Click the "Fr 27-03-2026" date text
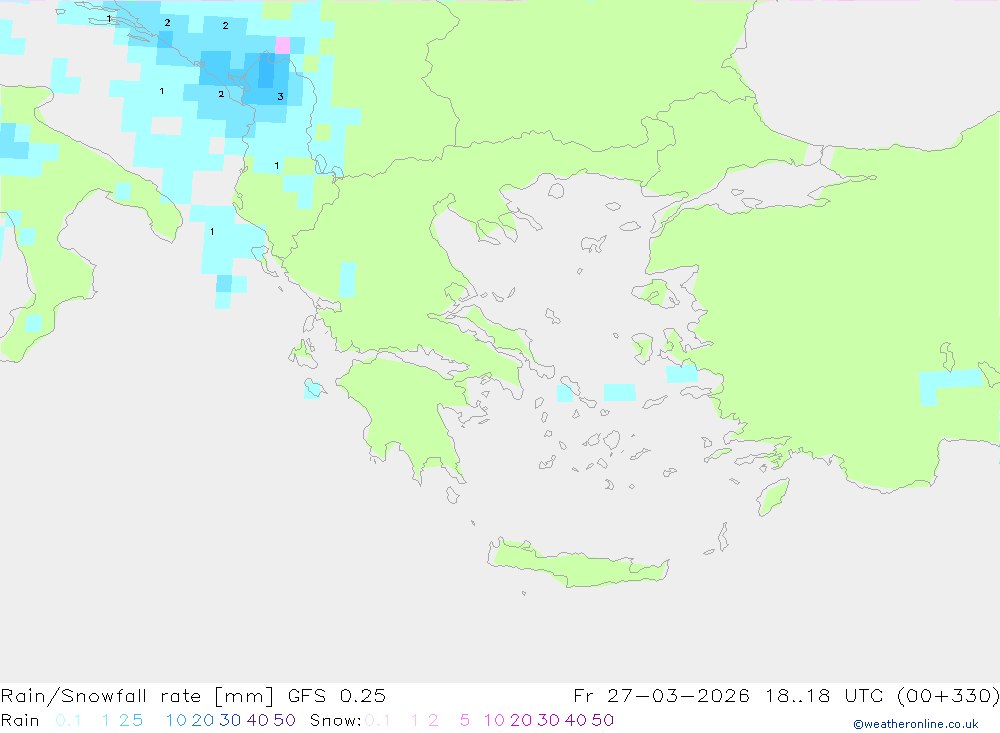Screen dimensions: 1000x733 [661, 696]
